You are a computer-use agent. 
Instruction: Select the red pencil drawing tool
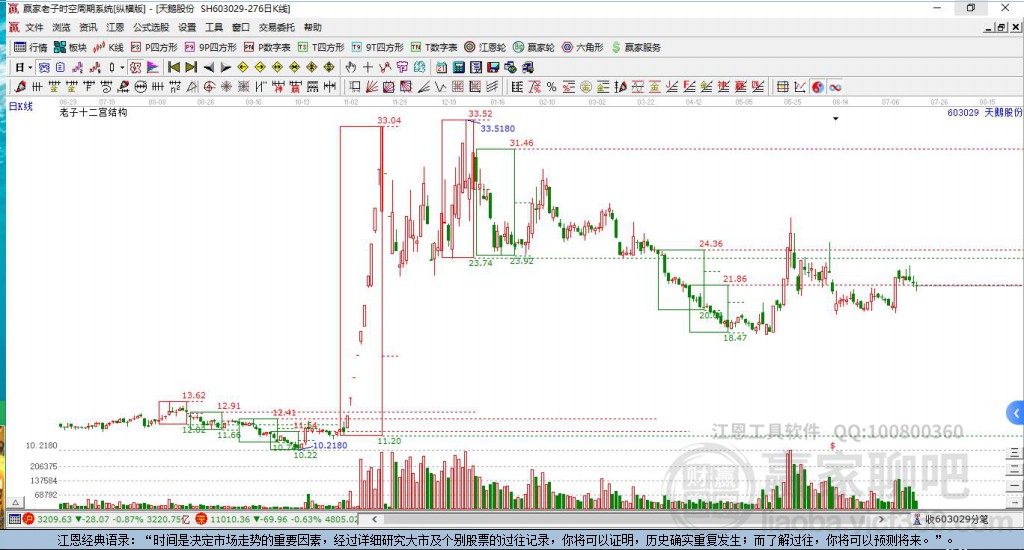coord(20,87)
